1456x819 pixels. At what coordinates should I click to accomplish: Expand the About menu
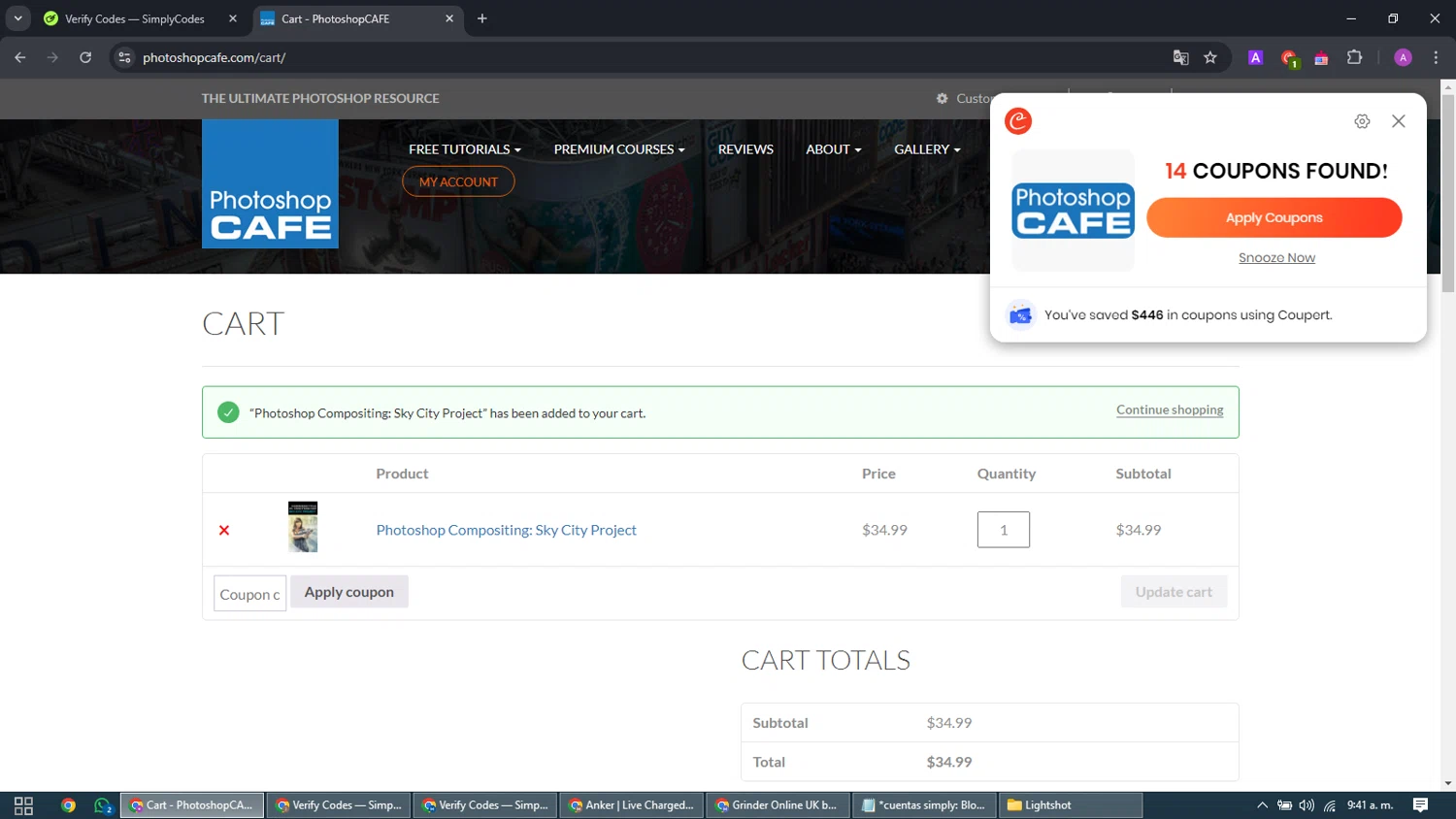click(x=834, y=149)
